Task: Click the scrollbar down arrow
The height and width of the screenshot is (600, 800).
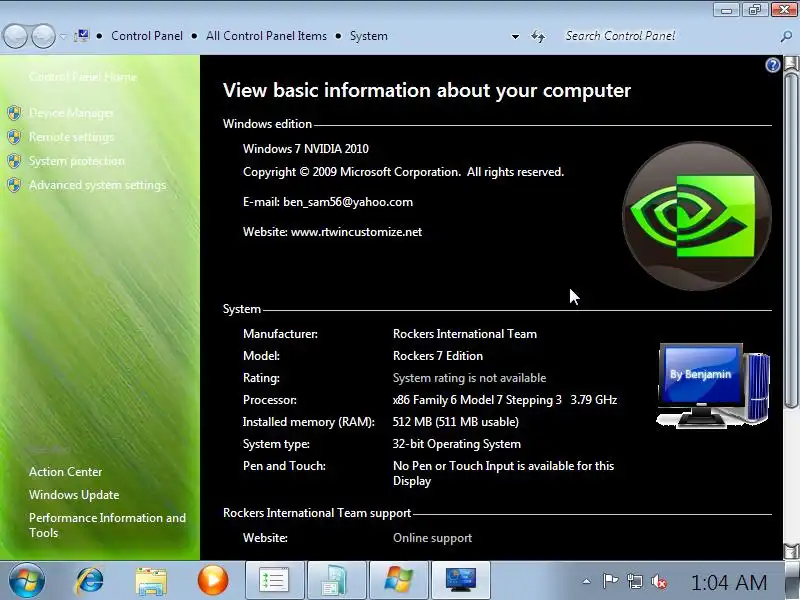Action: coord(791,551)
